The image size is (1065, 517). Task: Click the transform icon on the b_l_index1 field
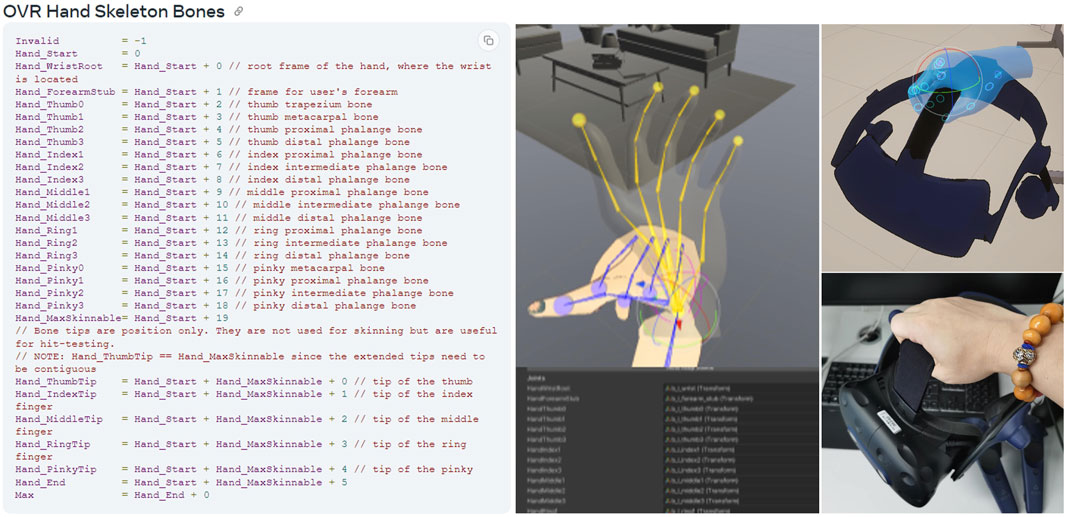tap(668, 450)
